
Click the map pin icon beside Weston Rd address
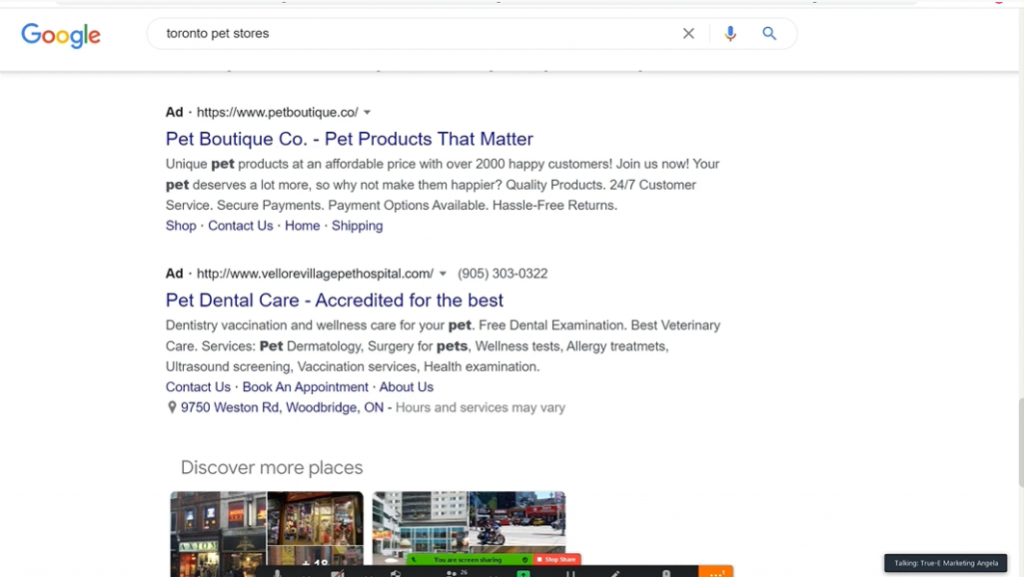coord(172,408)
